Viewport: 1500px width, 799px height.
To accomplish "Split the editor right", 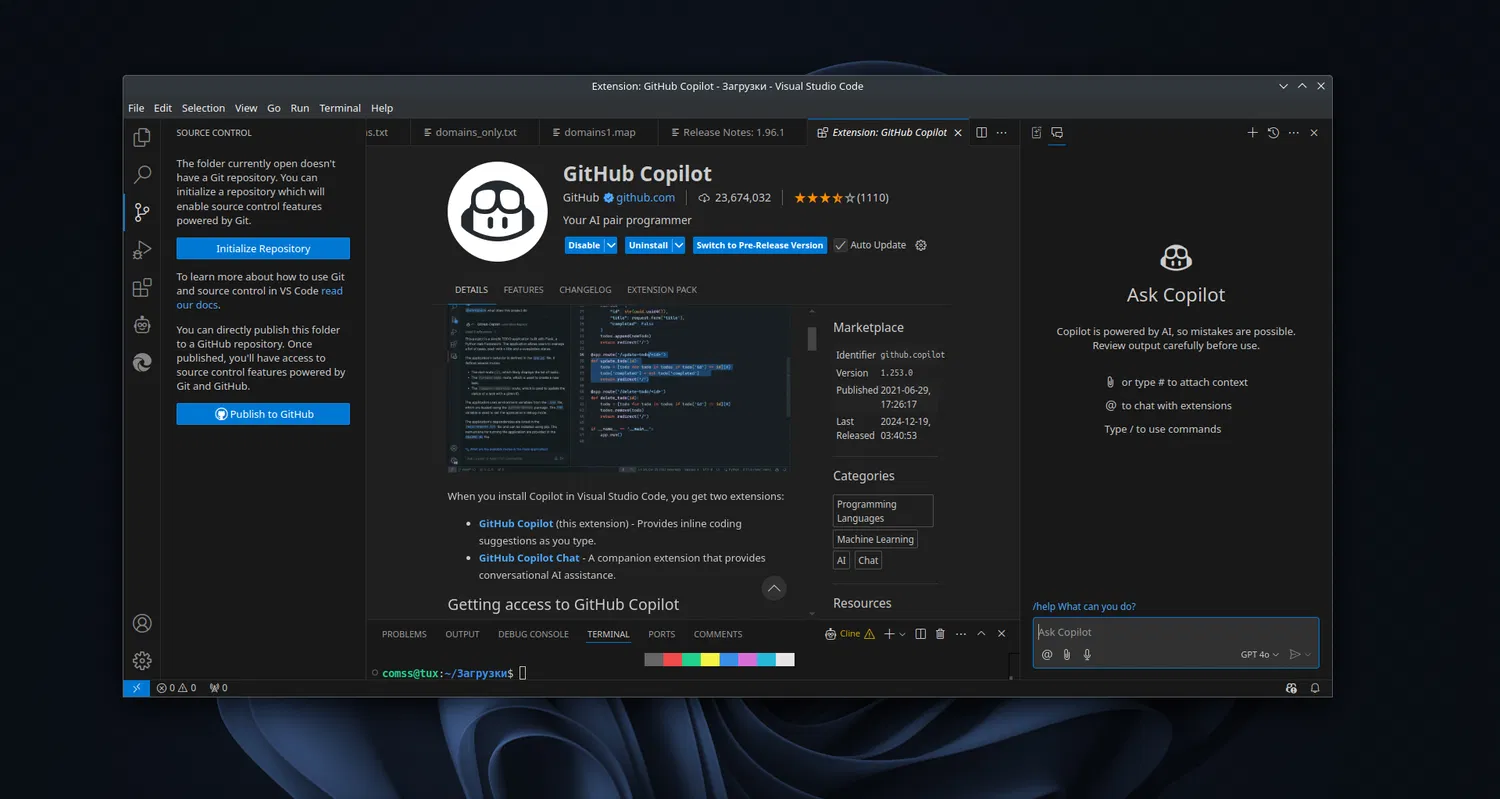I will pos(982,132).
